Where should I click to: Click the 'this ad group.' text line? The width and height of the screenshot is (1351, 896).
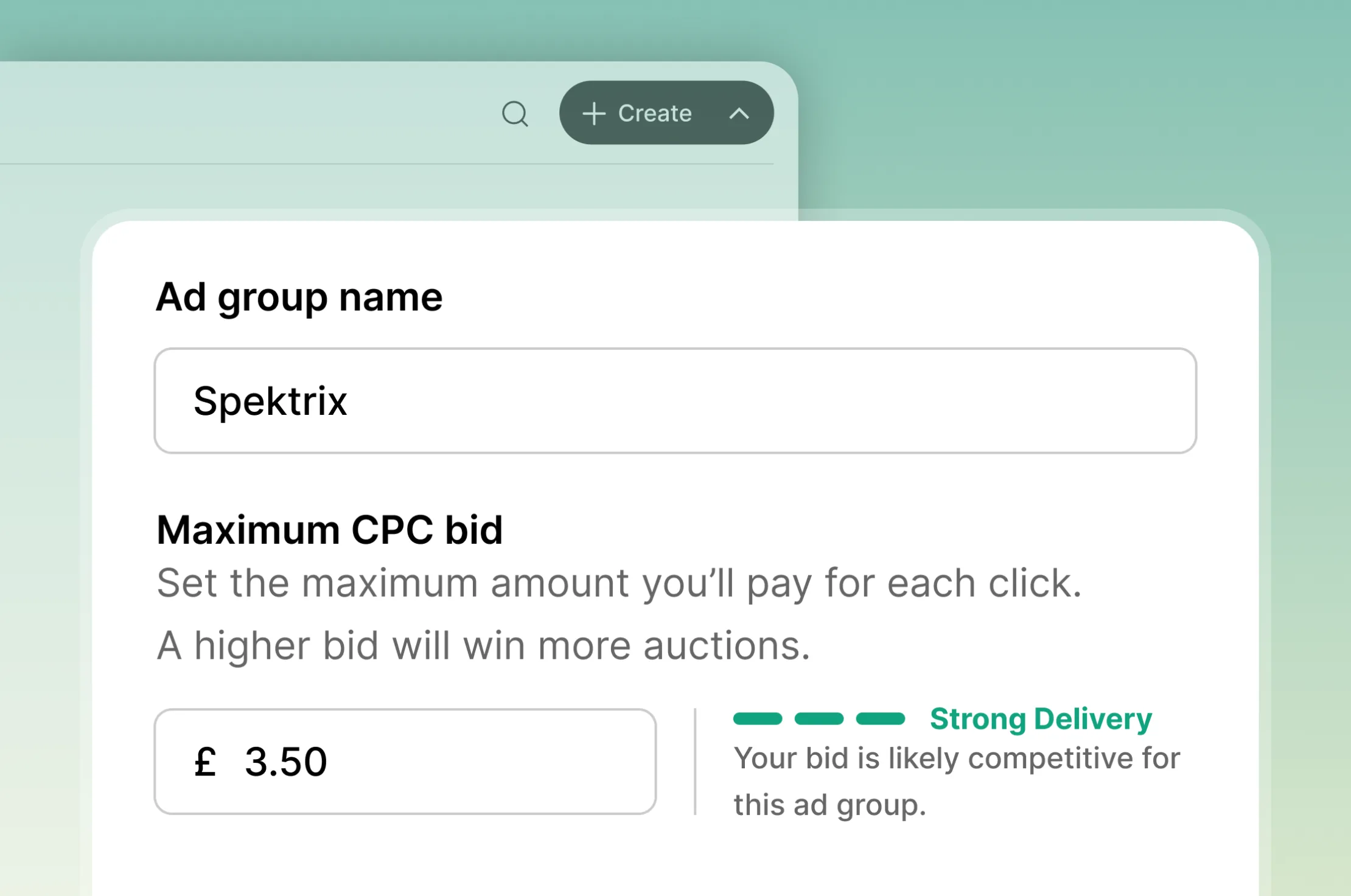coord(829,805)
